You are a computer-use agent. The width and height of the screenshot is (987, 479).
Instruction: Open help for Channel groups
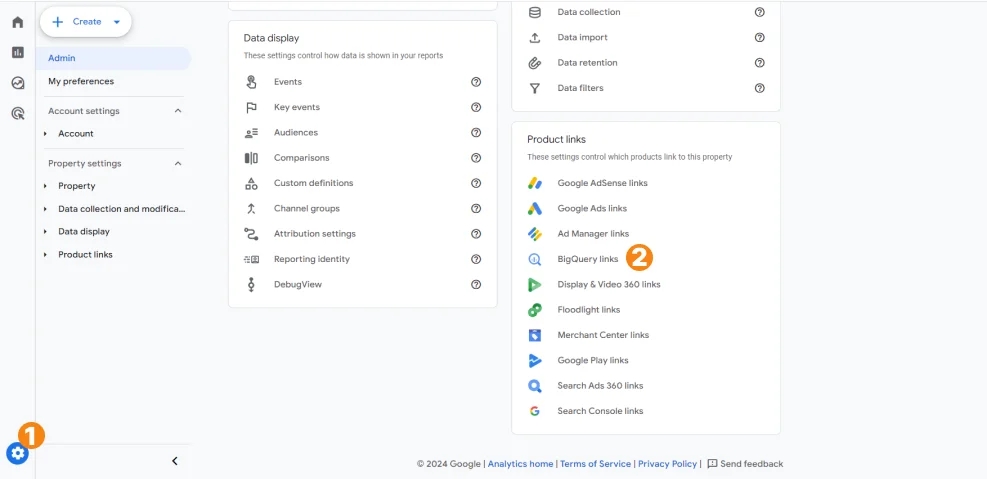point(476,208)
